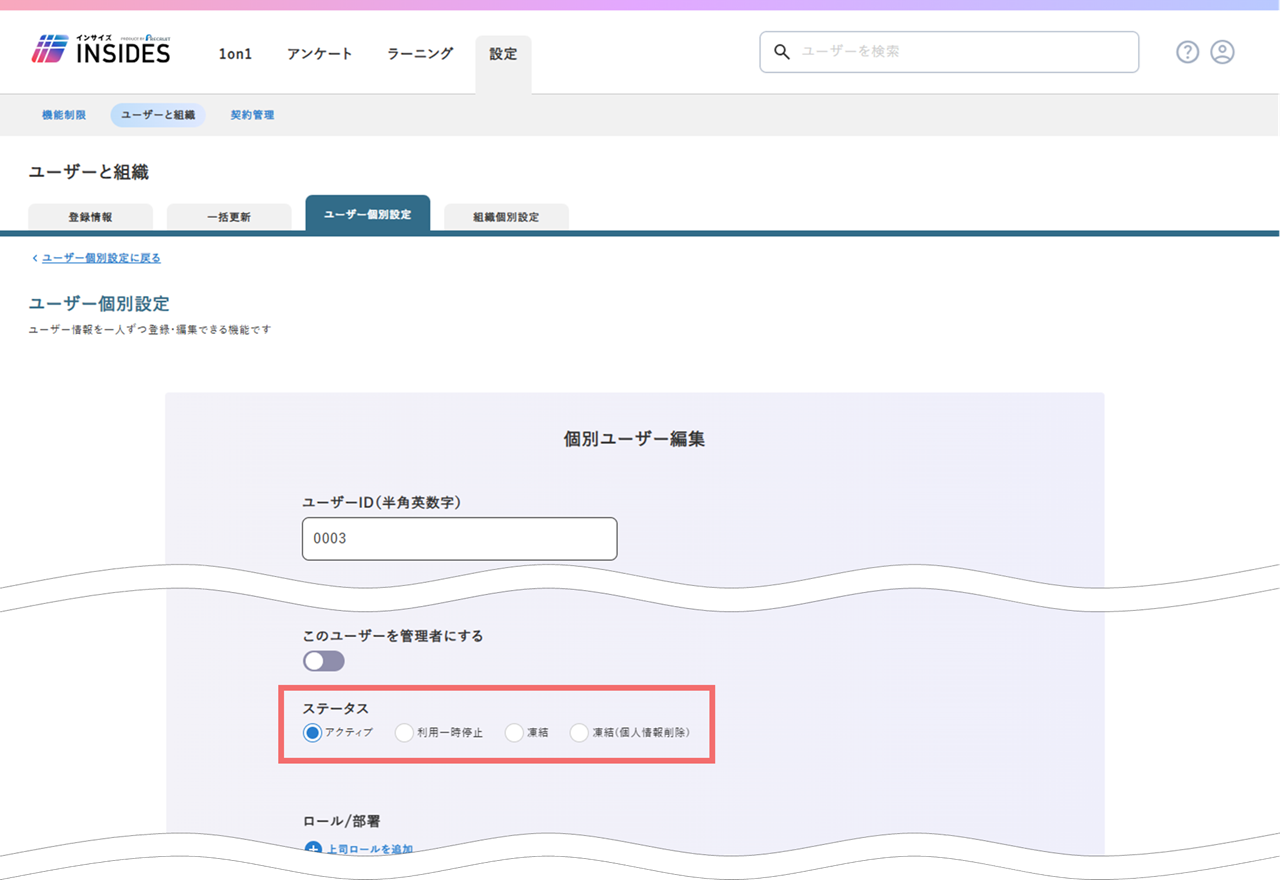
Task: Open the アンケート menu
Action: 319,54
